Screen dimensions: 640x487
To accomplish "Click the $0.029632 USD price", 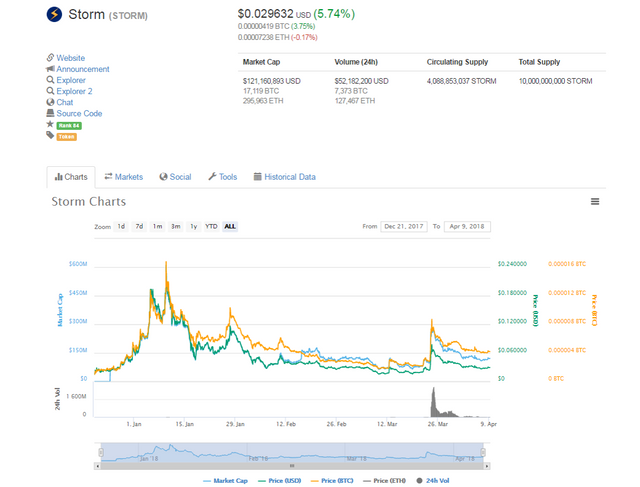I will tap(274, 14).
